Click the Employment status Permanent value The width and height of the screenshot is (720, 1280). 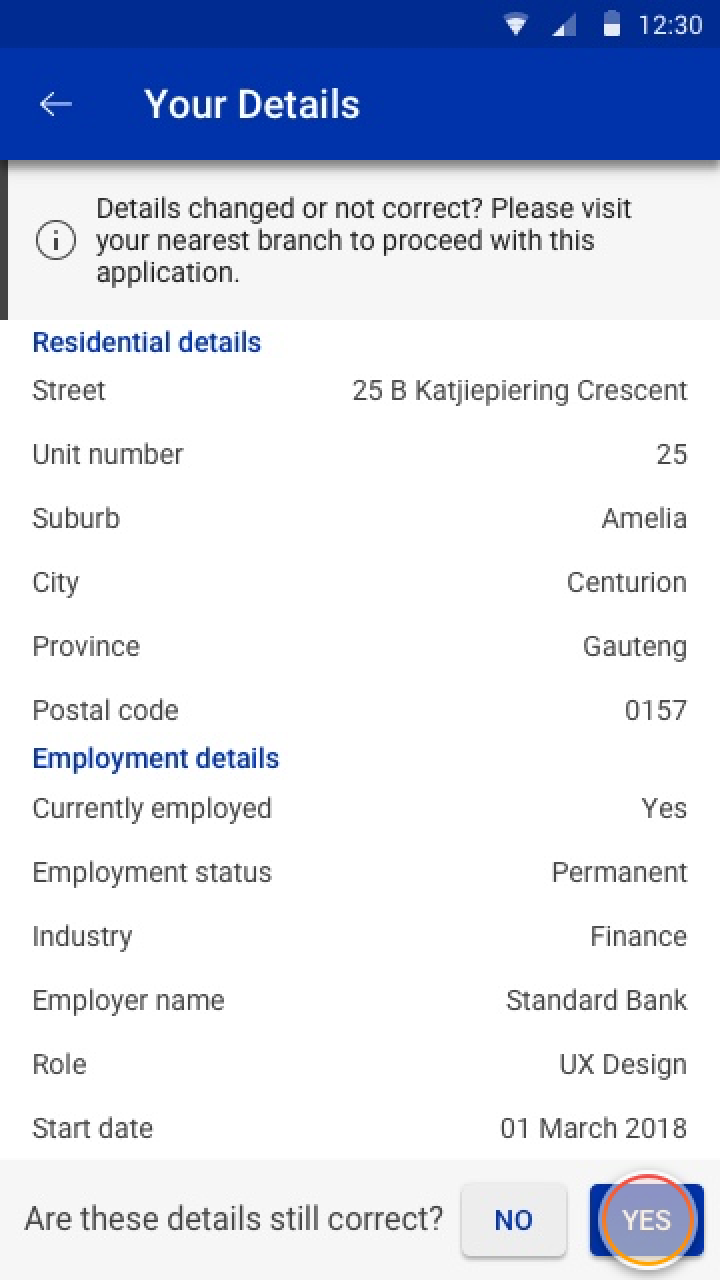(x=619, y=872)
